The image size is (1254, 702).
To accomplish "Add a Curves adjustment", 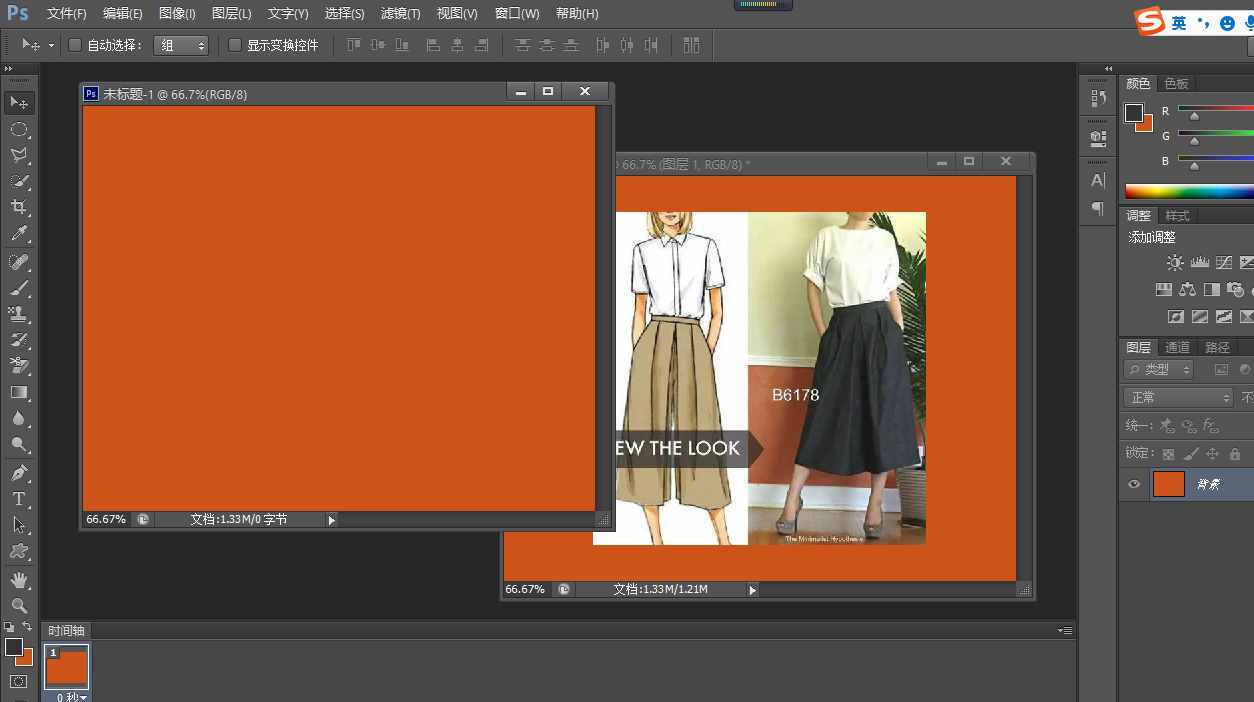I will 1223,263.
